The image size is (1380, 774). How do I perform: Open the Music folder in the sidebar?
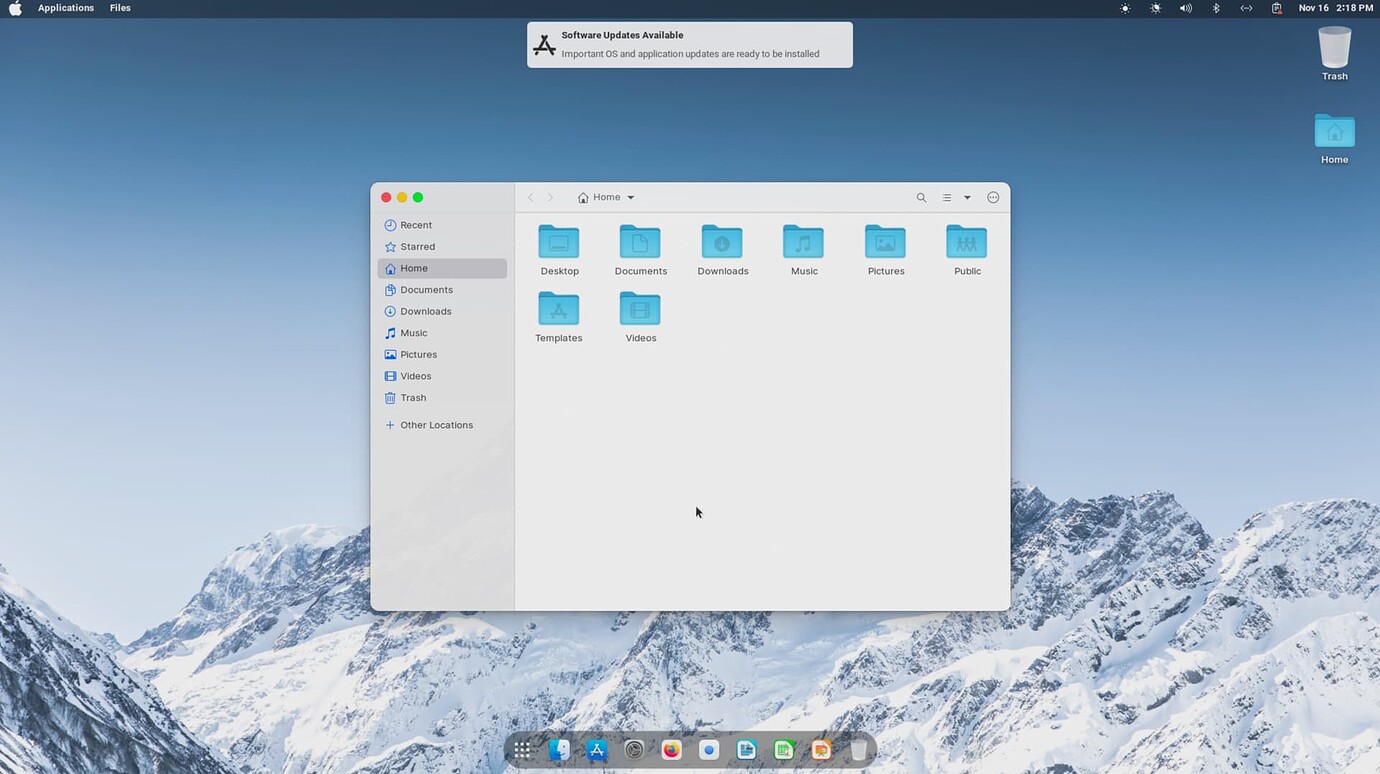pos(414,332)
